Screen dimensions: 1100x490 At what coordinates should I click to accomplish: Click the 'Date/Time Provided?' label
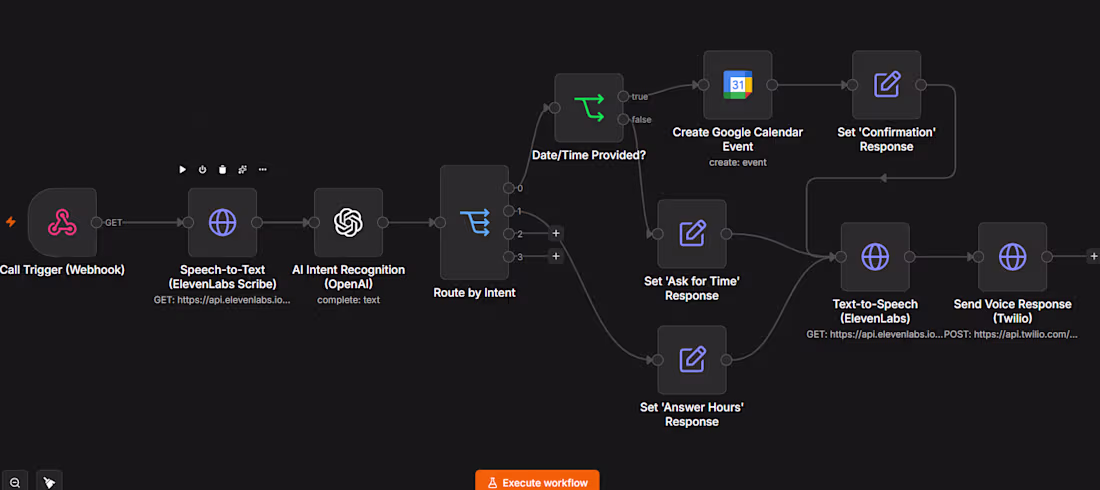pos(589,155)
